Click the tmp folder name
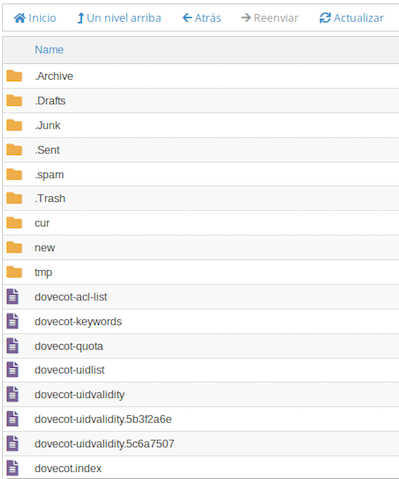This screenshot has width=399, height=479. click(x=43, y=273)
